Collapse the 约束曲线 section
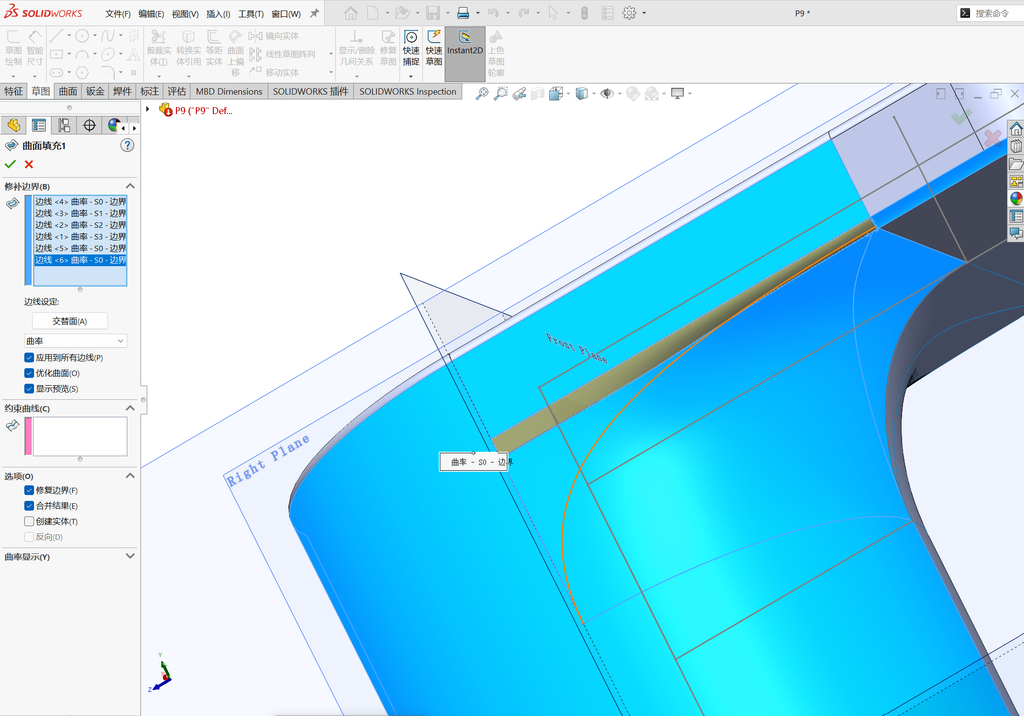Screen dimensions: 1024x716 [130, 408]
